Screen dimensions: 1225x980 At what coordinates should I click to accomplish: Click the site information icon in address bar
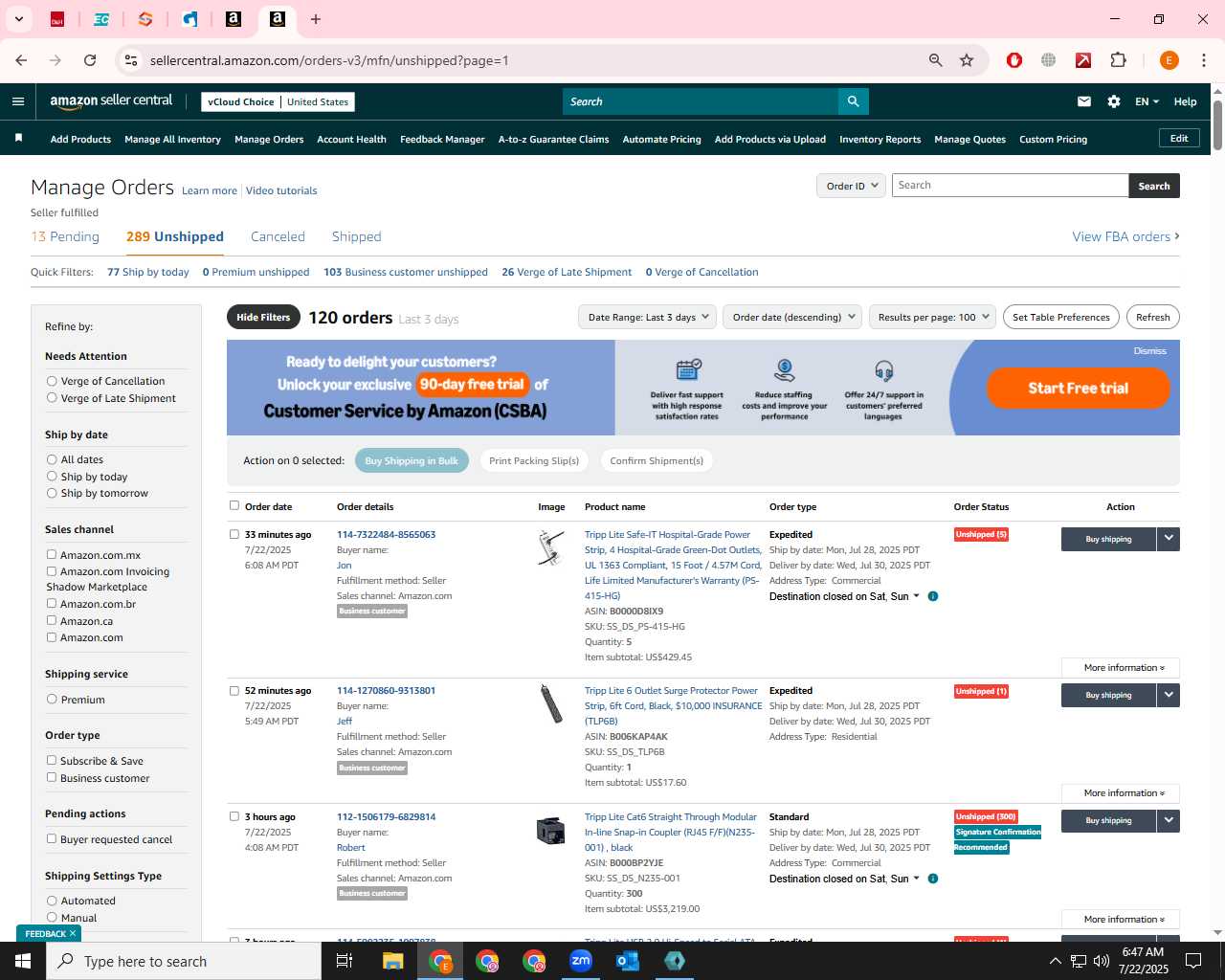point(131,60)
